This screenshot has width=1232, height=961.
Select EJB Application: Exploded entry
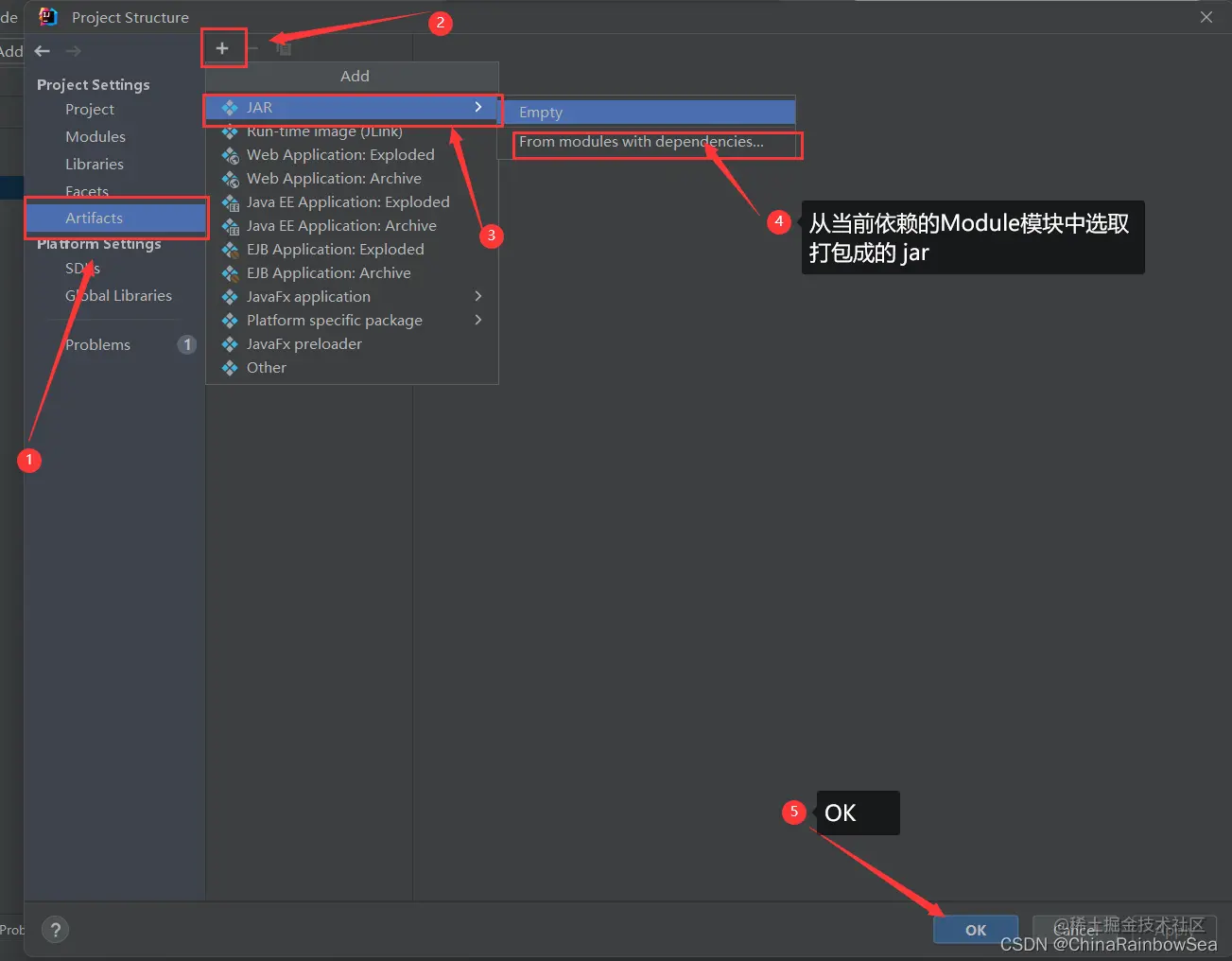pyautogui.click(x=352, y=250)
